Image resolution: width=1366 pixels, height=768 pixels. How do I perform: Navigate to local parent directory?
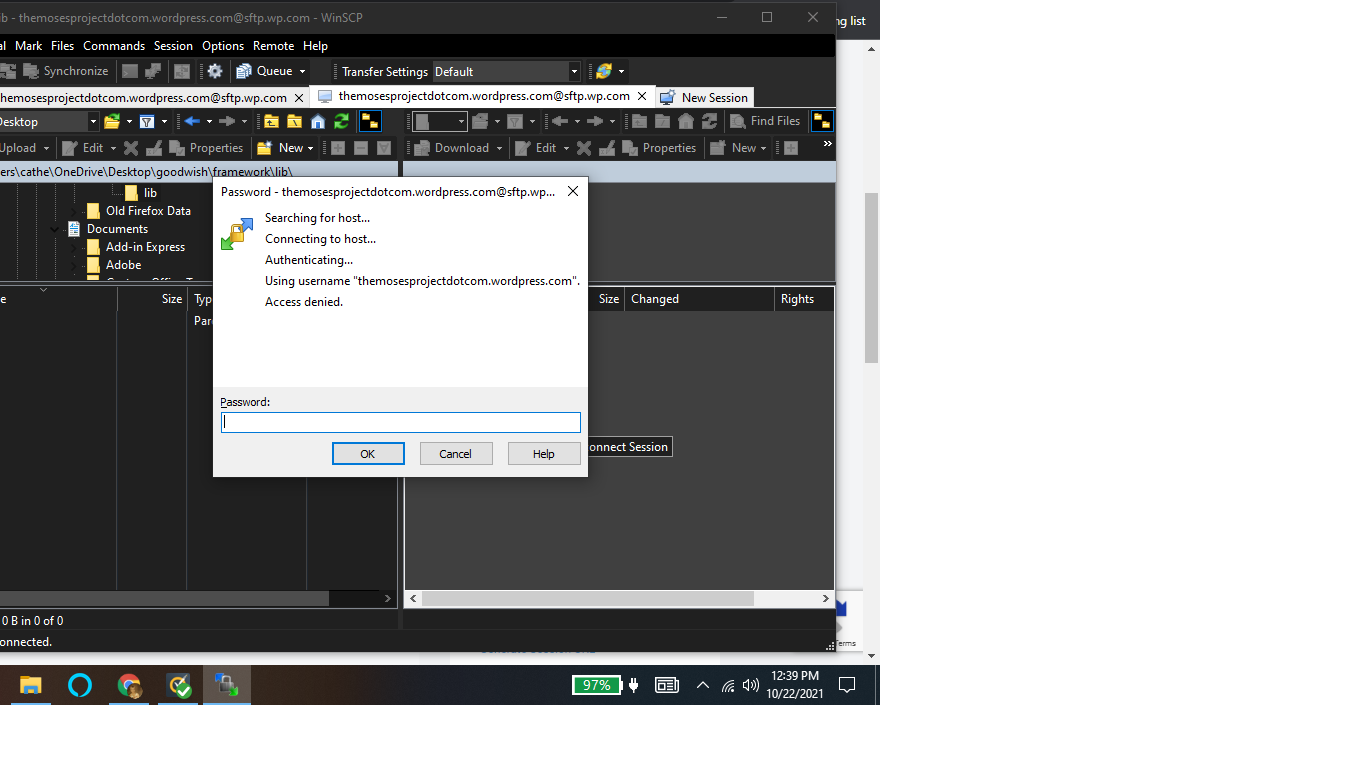click(271, 121)
